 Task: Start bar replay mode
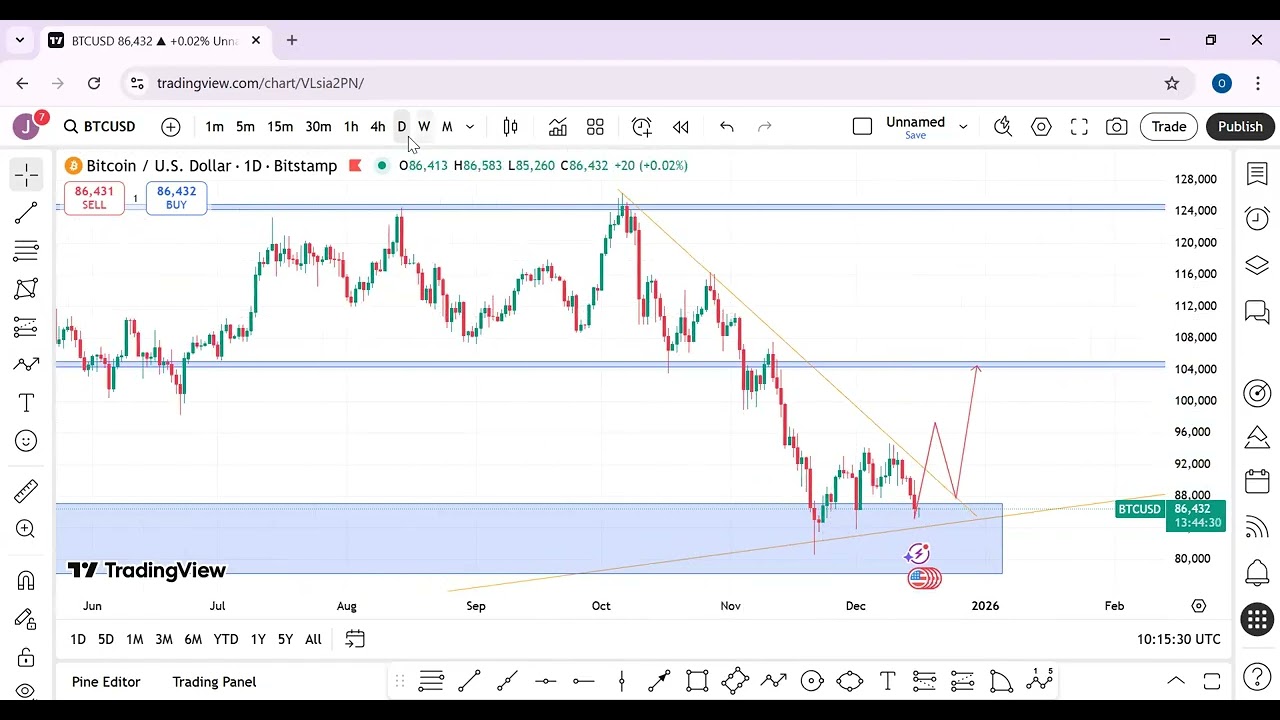tap(681, 127)
